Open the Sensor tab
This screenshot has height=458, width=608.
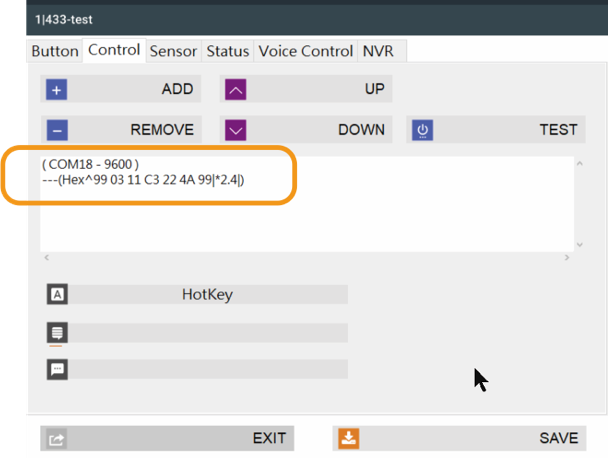[173, 51]
